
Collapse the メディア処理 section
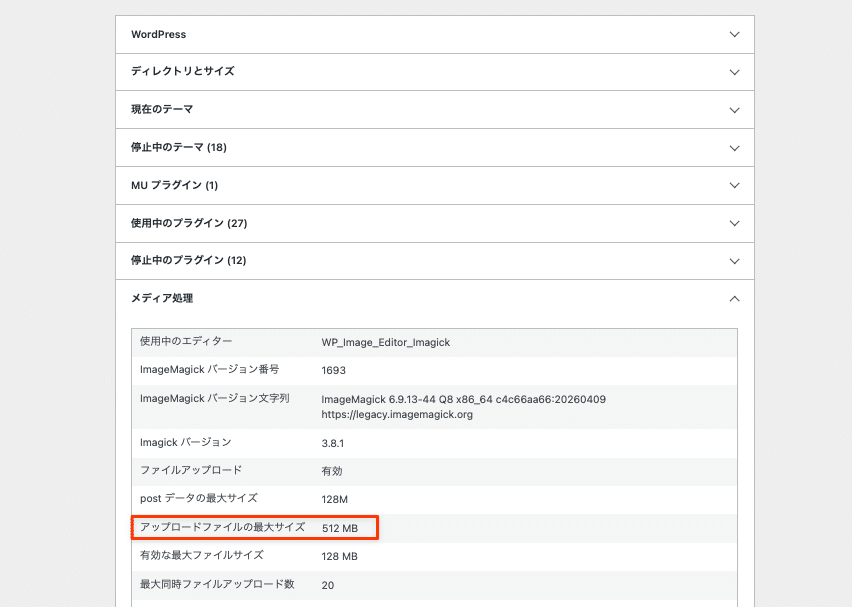click(435, 298)
